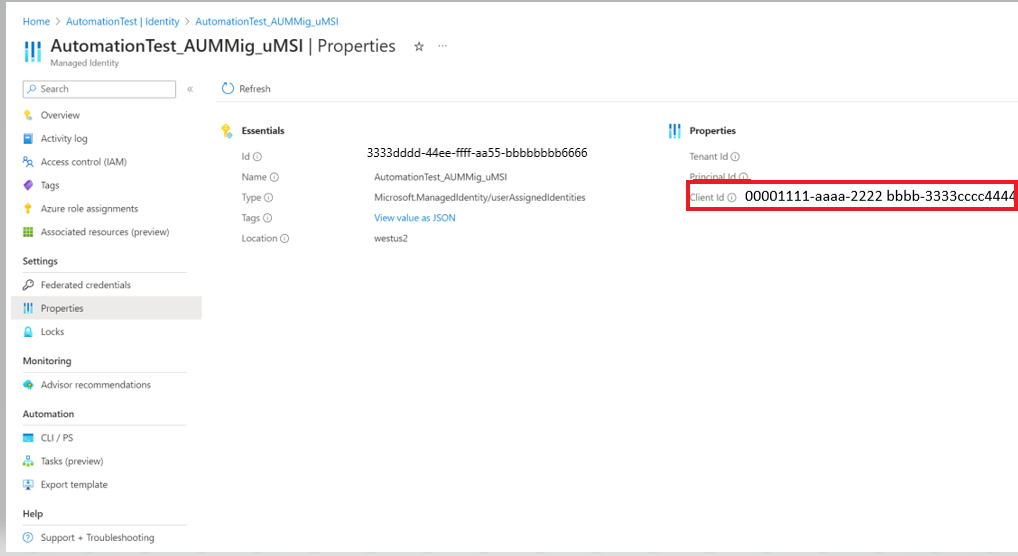Click info icon next to Tenant Id
Image resolution: width=1018 pixels, height=556 pixels.
[735, 157]
